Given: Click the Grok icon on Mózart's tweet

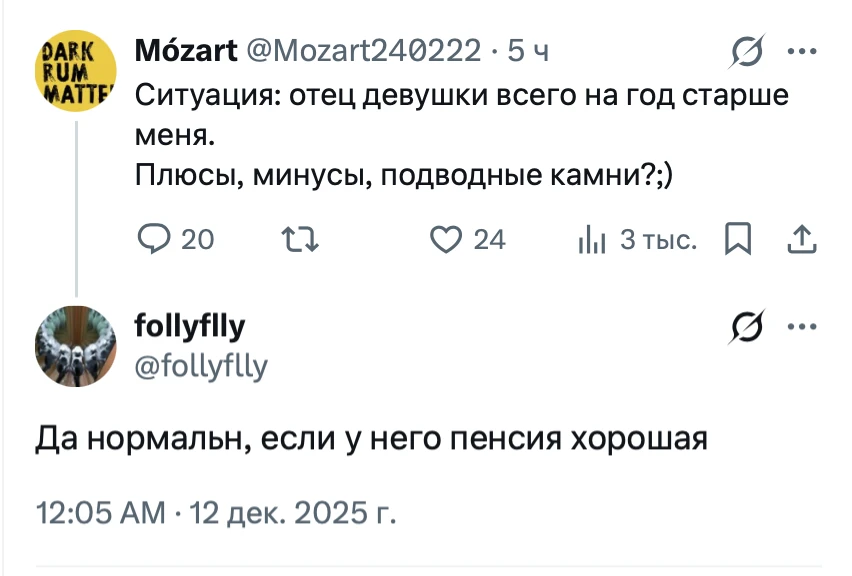Looking at the screenshot, I should point(748,50).
